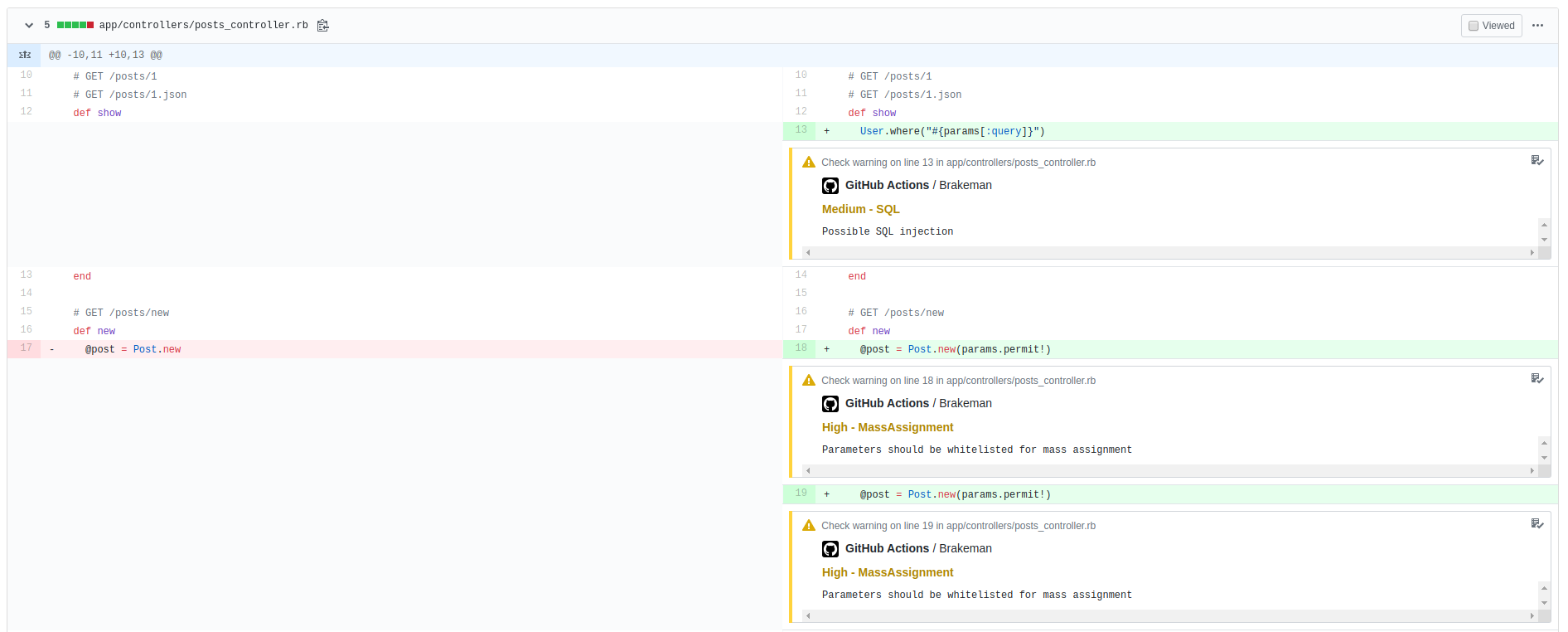Click the line 19 warning triangle icon
Image resolution: width=1568 pixels, height=632 pixels.
809,526
